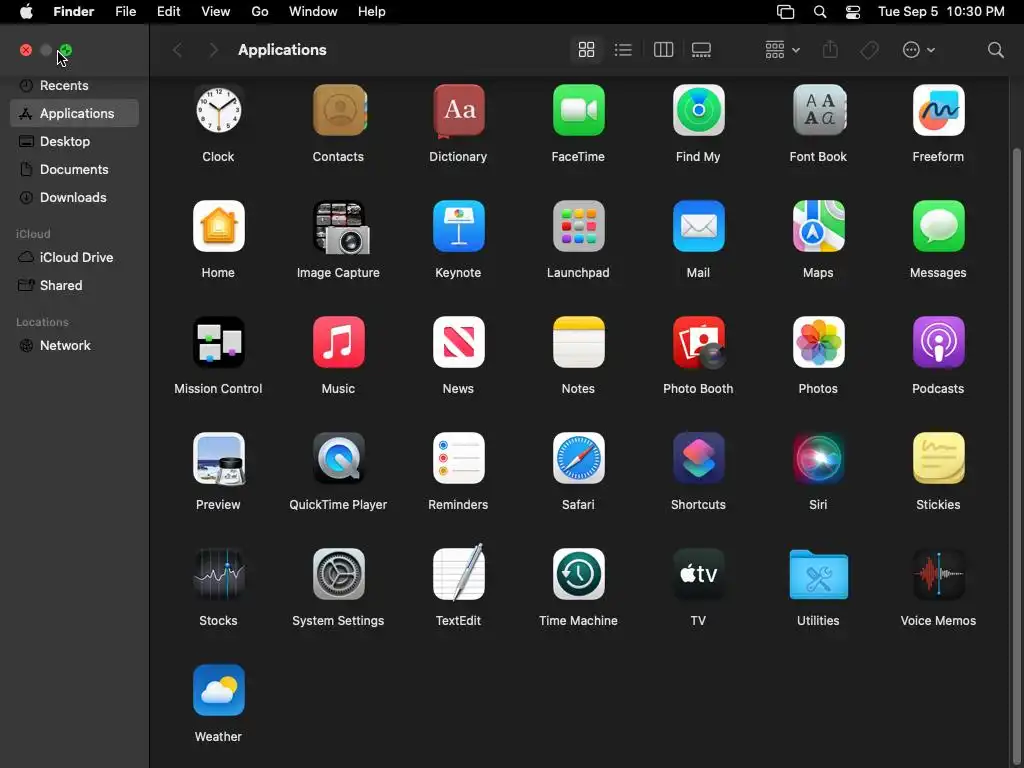Open the Window menu
Screen dimensions: 1024x768
[313, 12]
